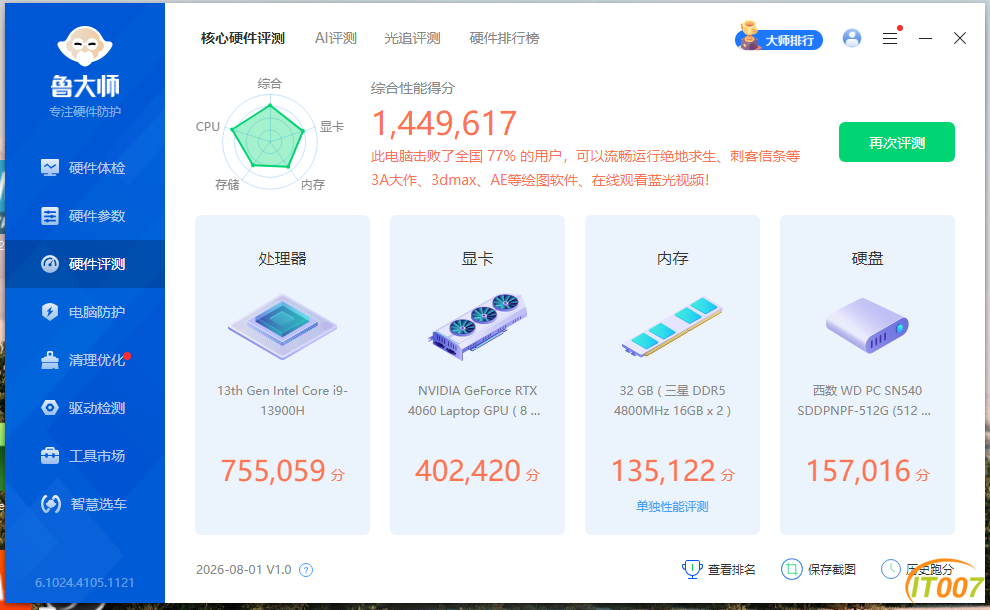Viewport: 990px width, 610px height.
Task: Click NVIDIA GeForce RTX 4060 Laptop text
Action: coord(474,400)
